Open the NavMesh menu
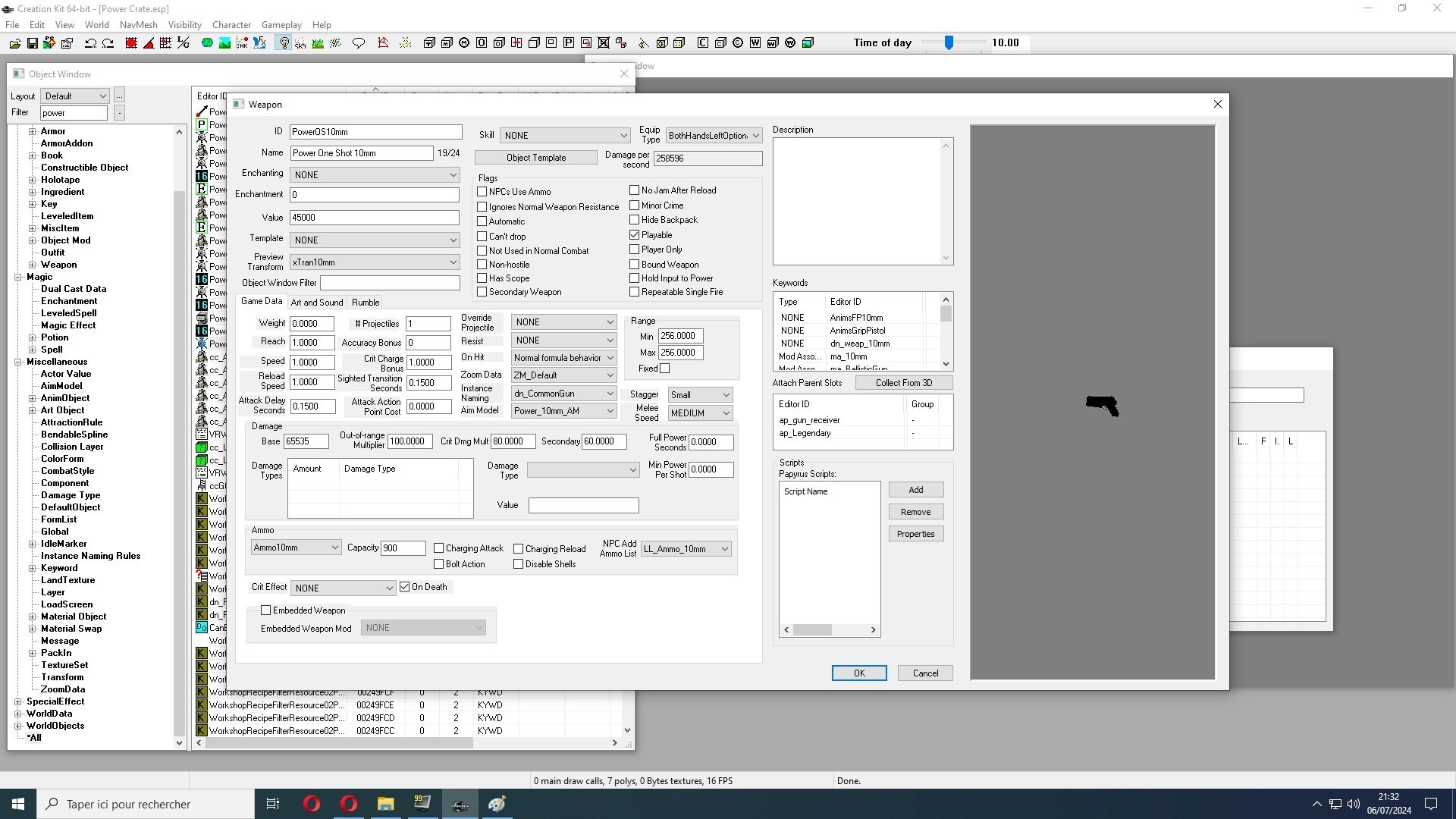This screenshot has height=819, width=1456. pos(138,25)
